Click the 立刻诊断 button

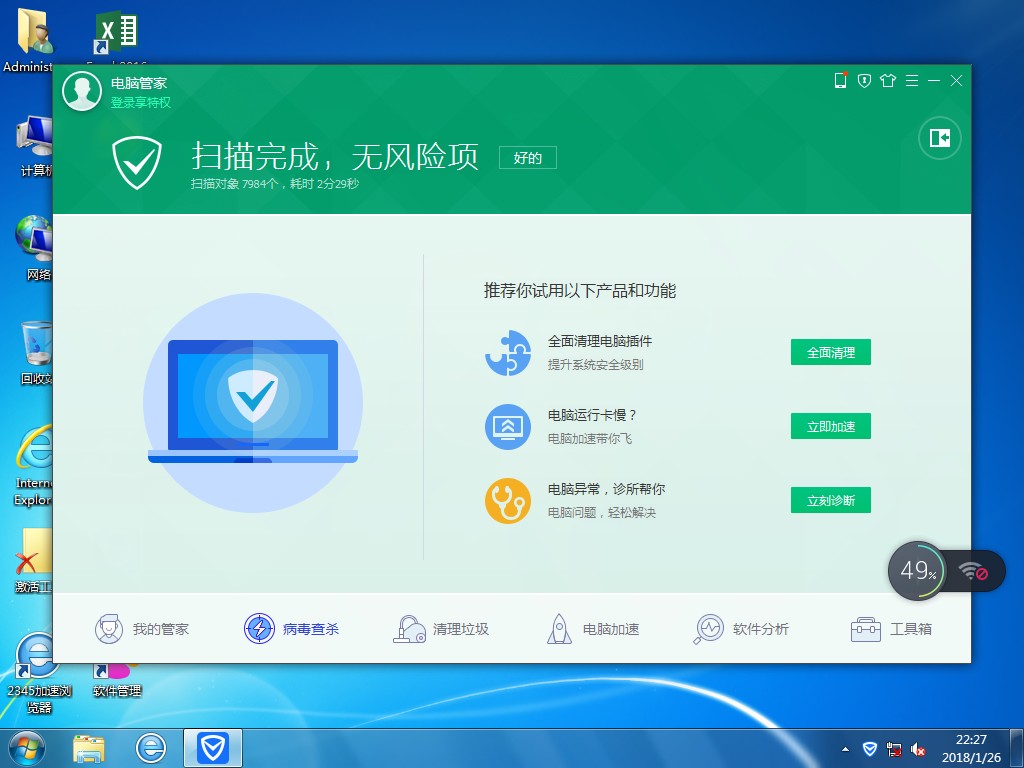[x=831, y=500]
